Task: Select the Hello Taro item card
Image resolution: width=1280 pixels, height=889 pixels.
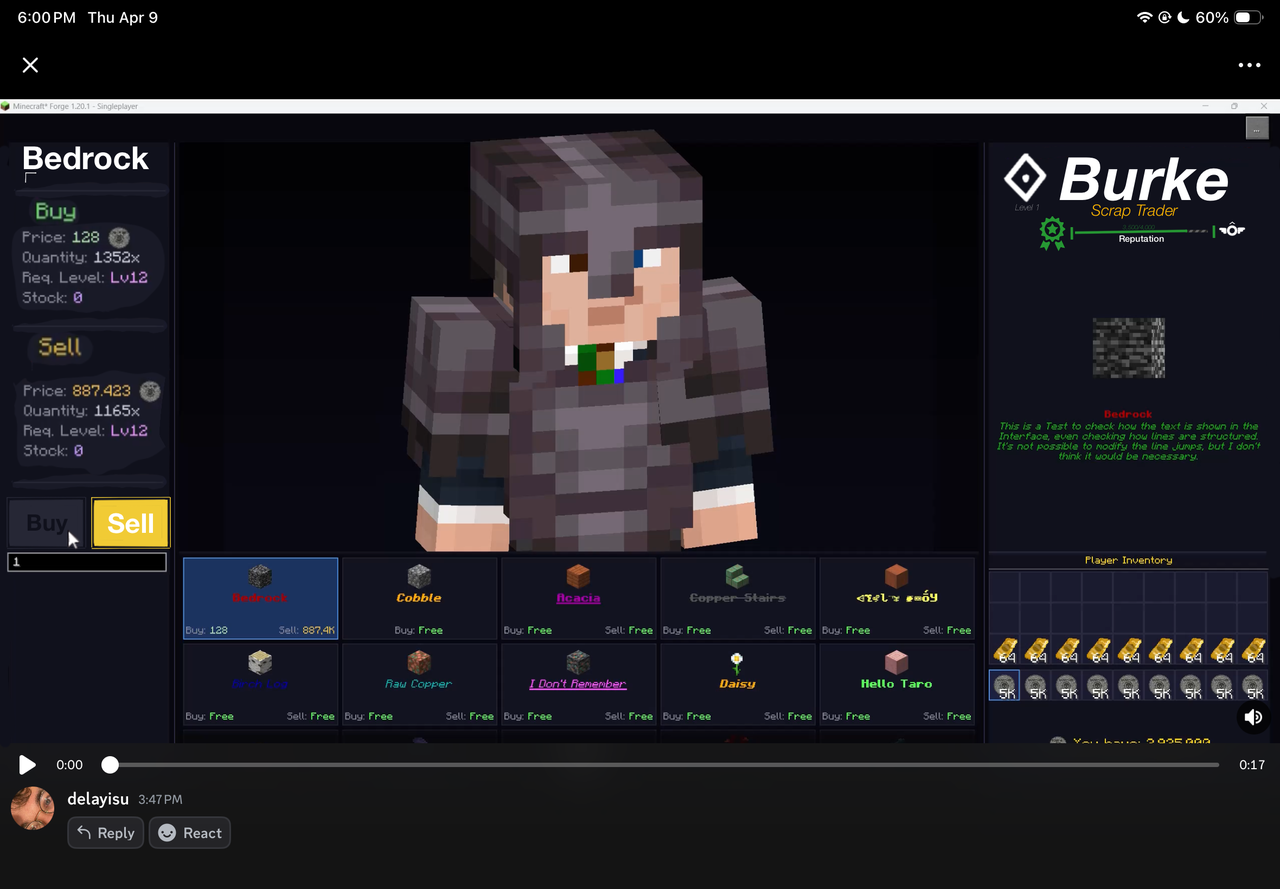Action: (x=896, y=684)
